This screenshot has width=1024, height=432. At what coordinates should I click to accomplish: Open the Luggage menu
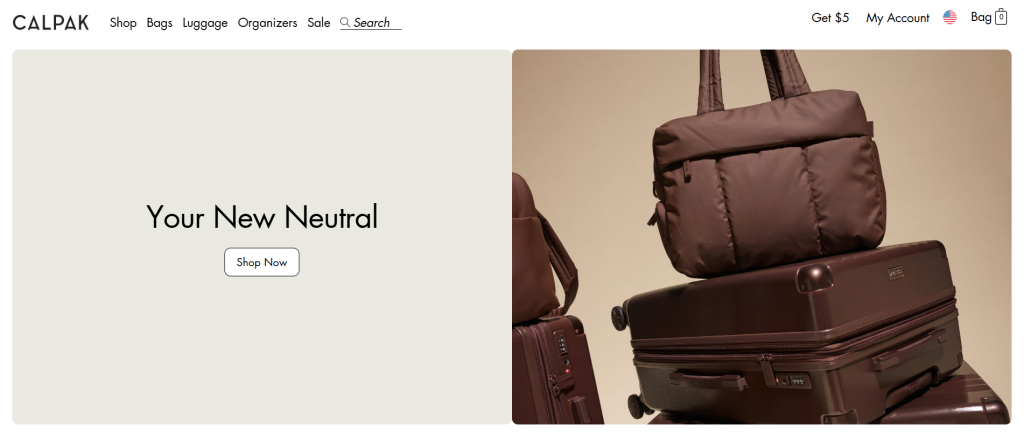click(x=205, y=23)
